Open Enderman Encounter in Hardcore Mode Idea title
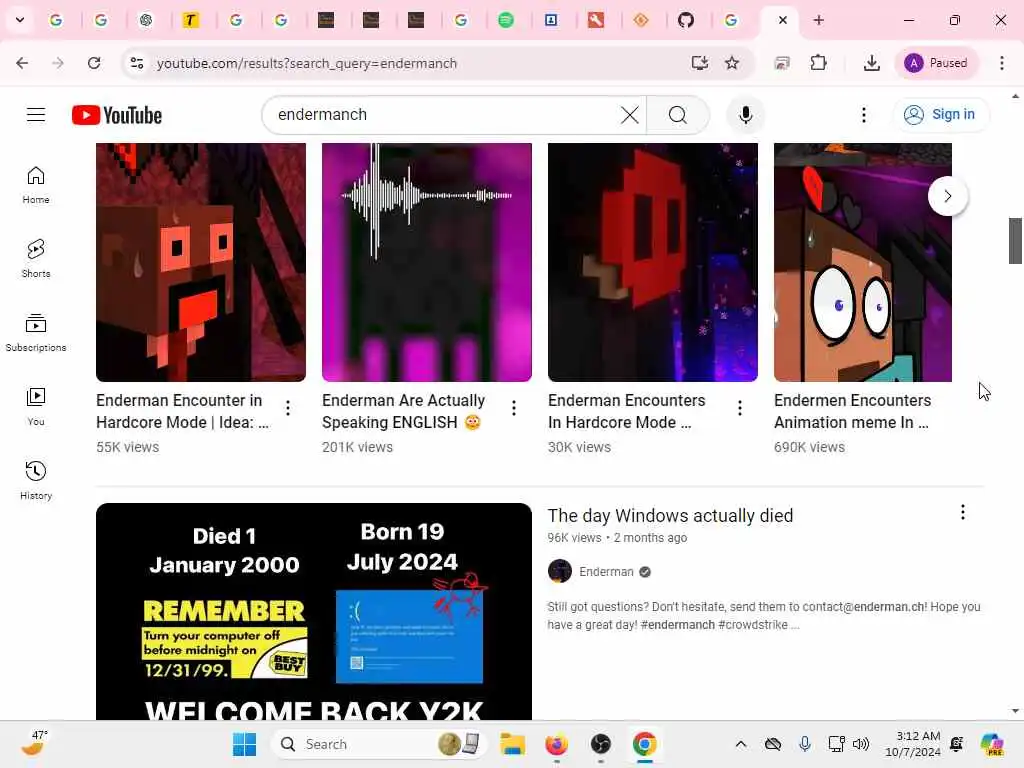 (182, 411)
